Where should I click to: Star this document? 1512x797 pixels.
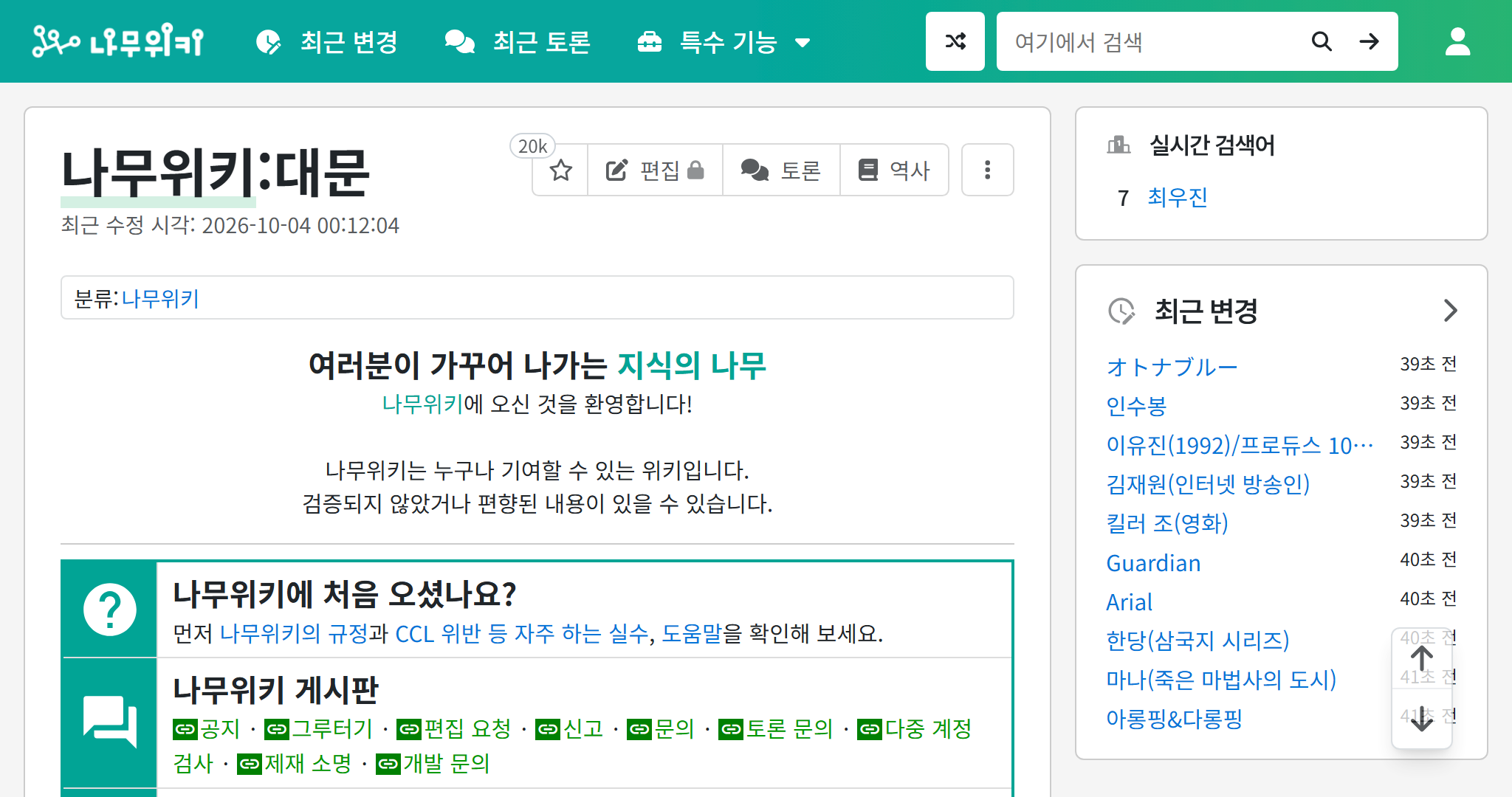point(561,170)
